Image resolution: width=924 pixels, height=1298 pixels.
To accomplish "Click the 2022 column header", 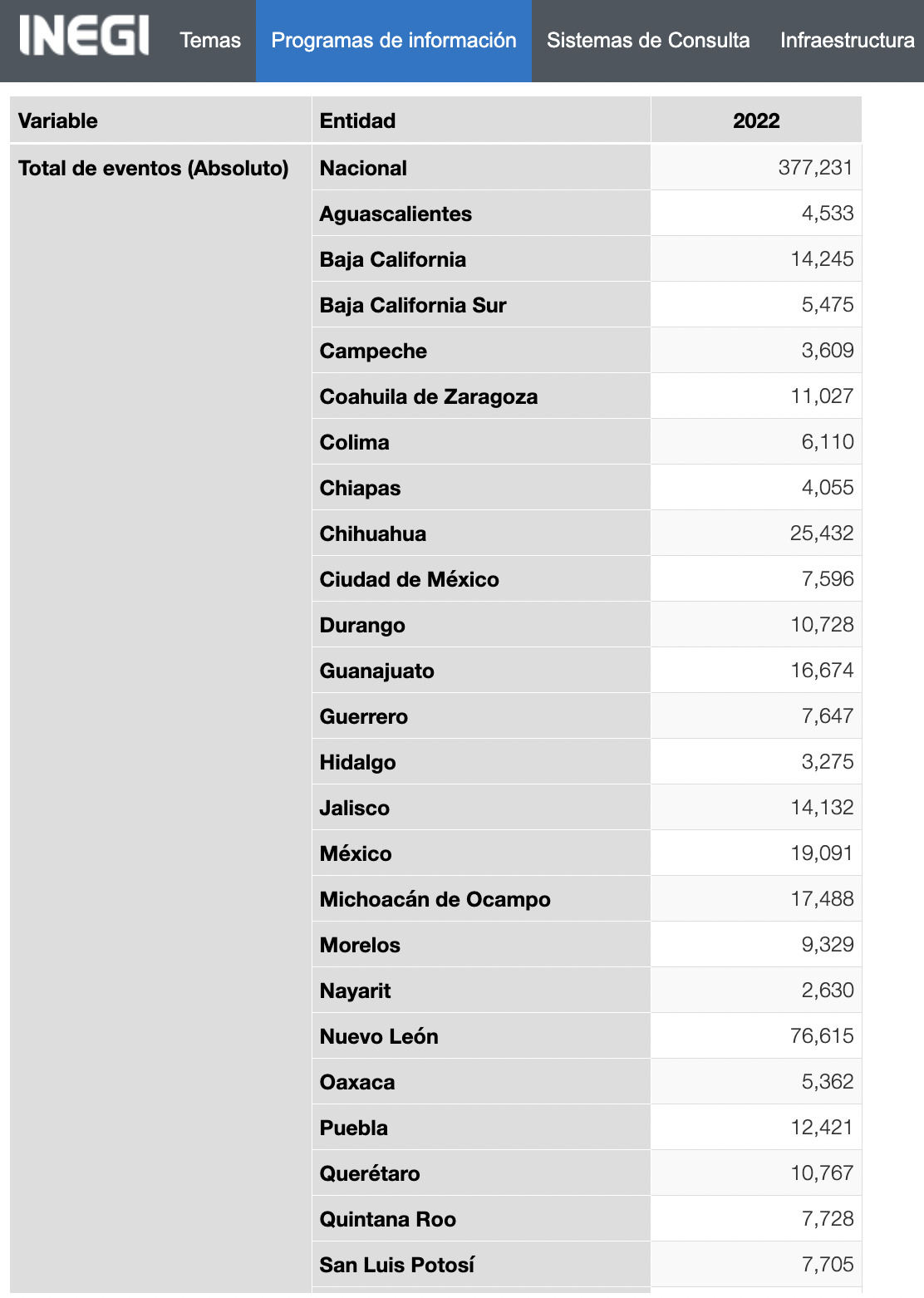I will [x=756, y=120].
